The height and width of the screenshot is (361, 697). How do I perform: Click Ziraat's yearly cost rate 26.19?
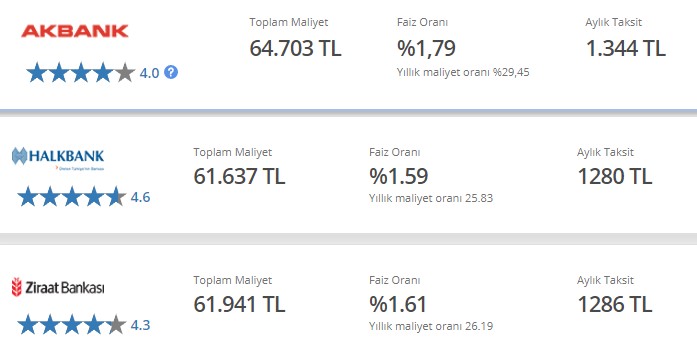tap(479, 326)
